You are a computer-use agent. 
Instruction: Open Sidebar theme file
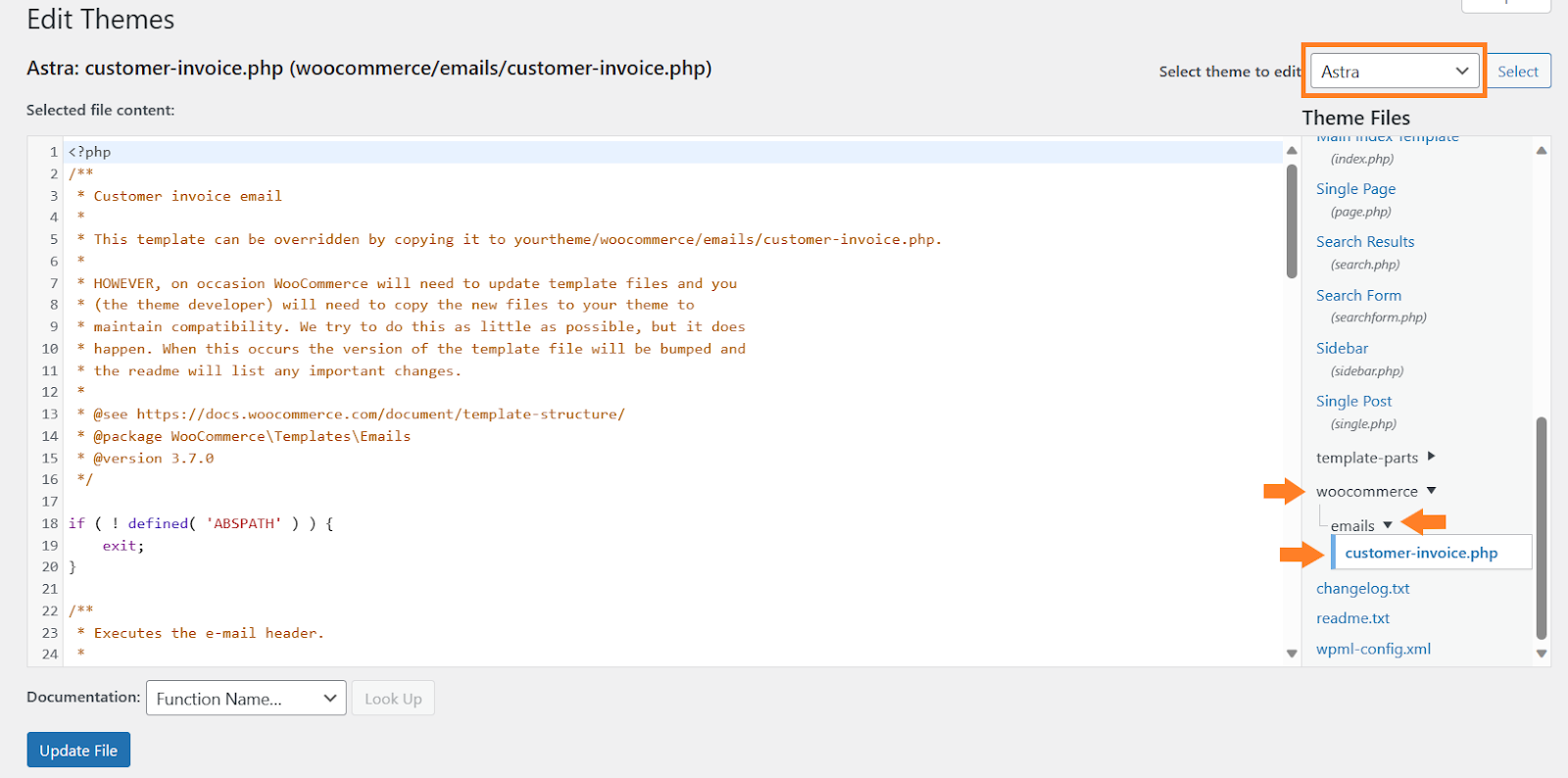[1342, 348]
